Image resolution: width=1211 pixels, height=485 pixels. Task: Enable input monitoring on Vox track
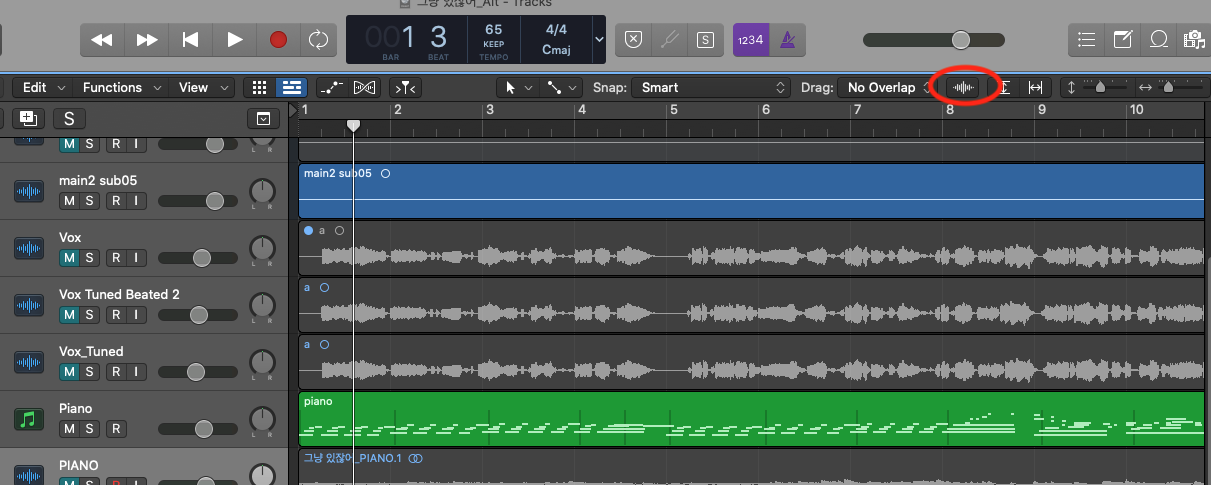(x=136, y=258)
